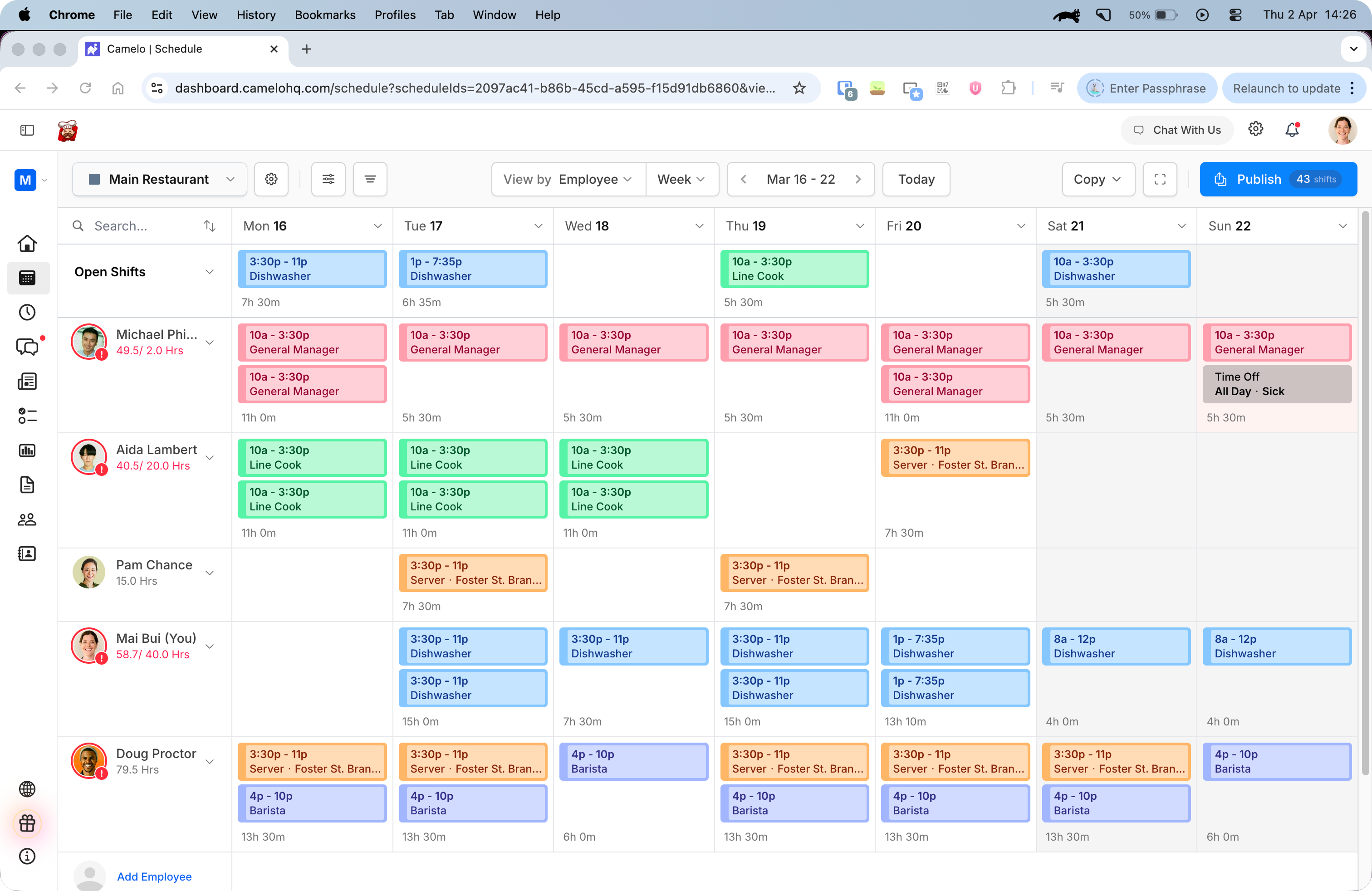The width and height of the screenshot is (1372, 891).
Task: Open the Schedule calendar icon in sidebar
Action: coord(27,278)
